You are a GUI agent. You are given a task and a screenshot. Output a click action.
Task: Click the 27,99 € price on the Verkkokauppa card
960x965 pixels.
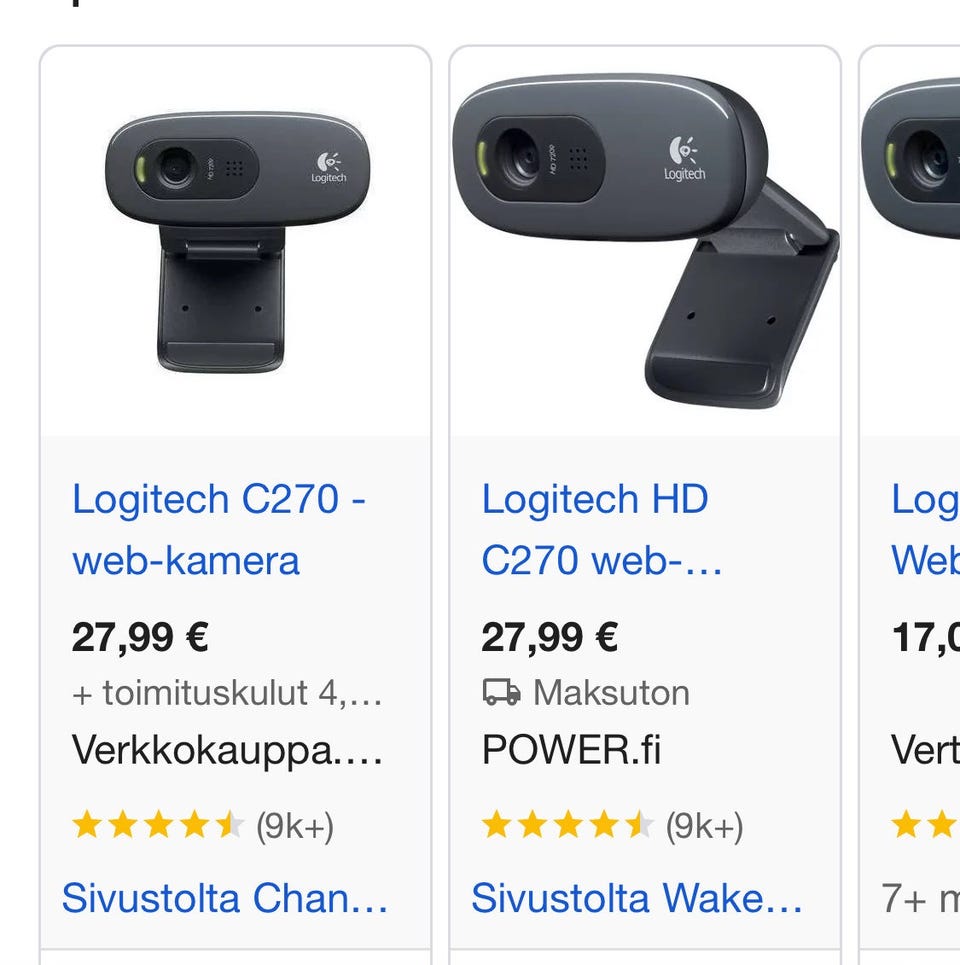click(x=140, y=637)
